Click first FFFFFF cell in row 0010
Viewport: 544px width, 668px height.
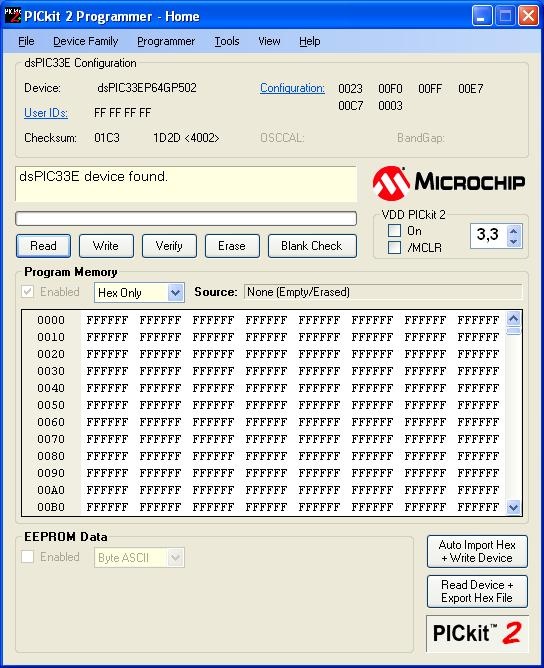pos(107,337)
